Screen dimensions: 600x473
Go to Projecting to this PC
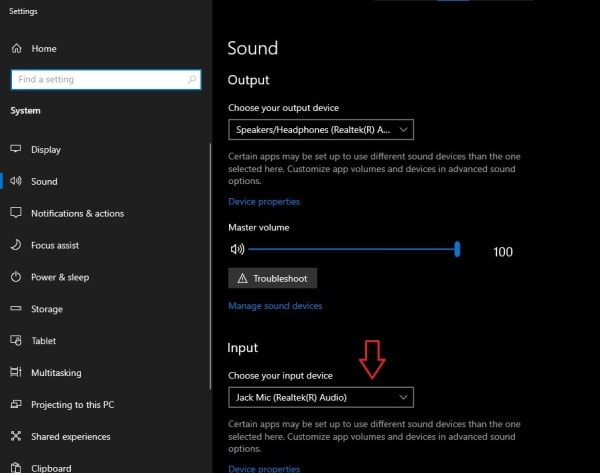pos(73,404)
